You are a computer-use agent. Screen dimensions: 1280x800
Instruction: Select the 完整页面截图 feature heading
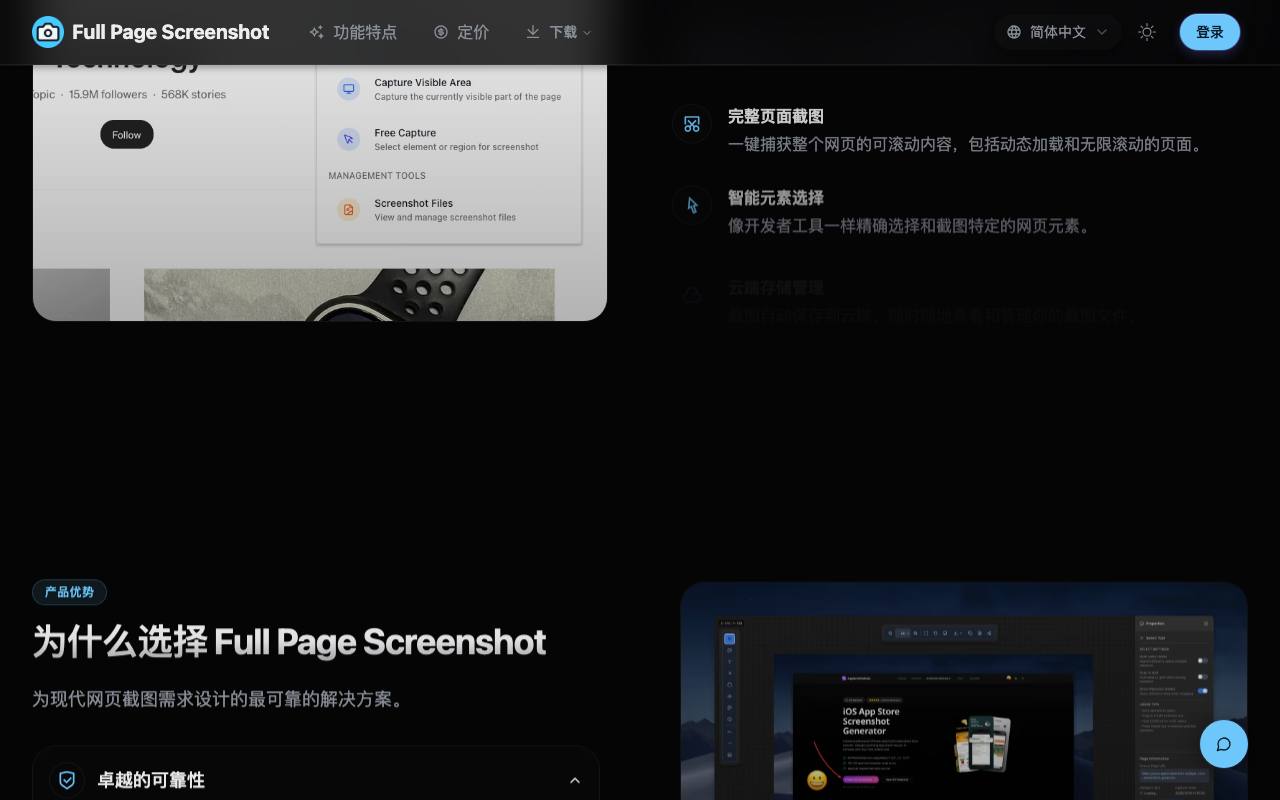776,116
